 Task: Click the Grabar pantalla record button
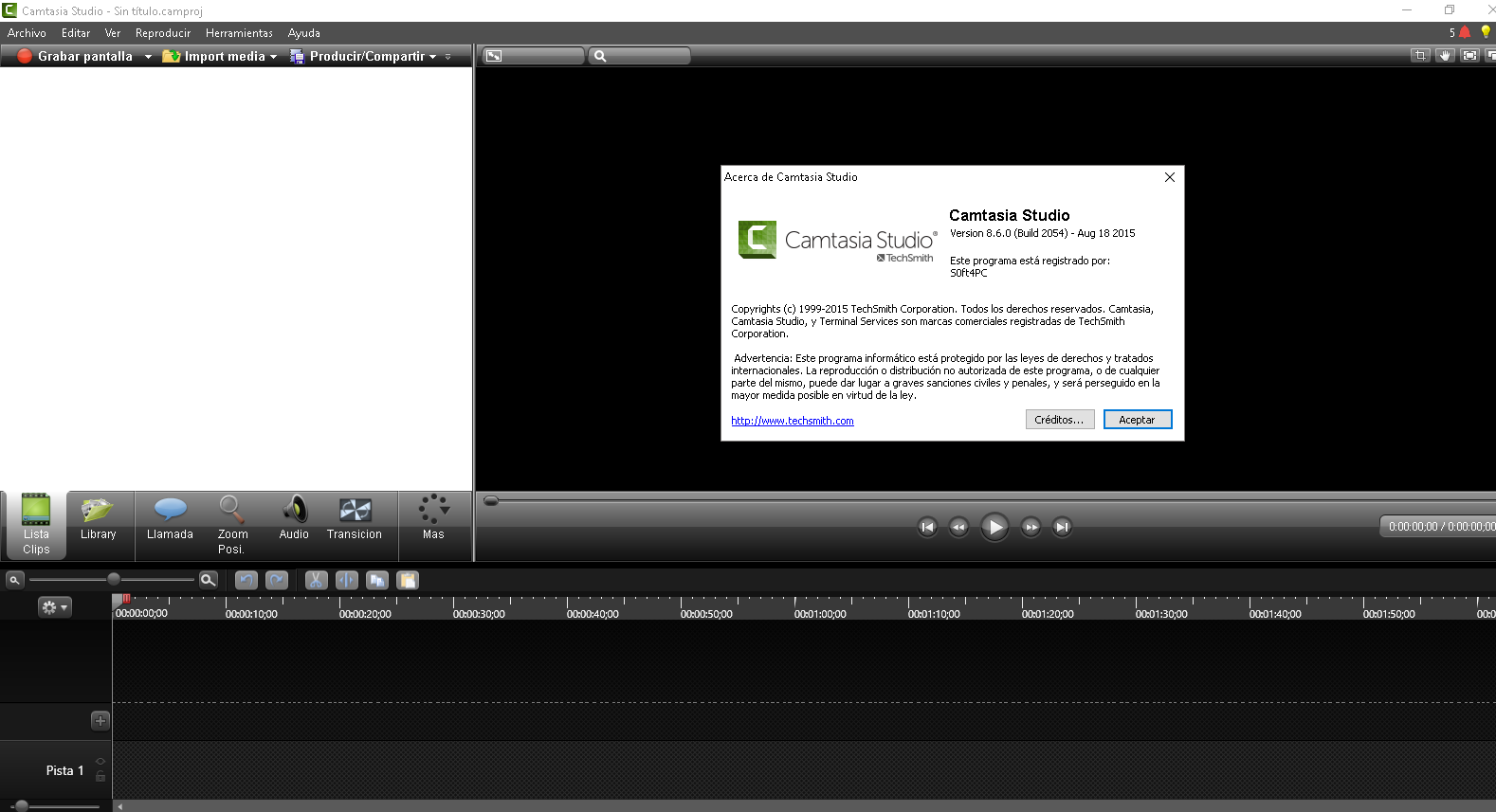tap(75, 57)
